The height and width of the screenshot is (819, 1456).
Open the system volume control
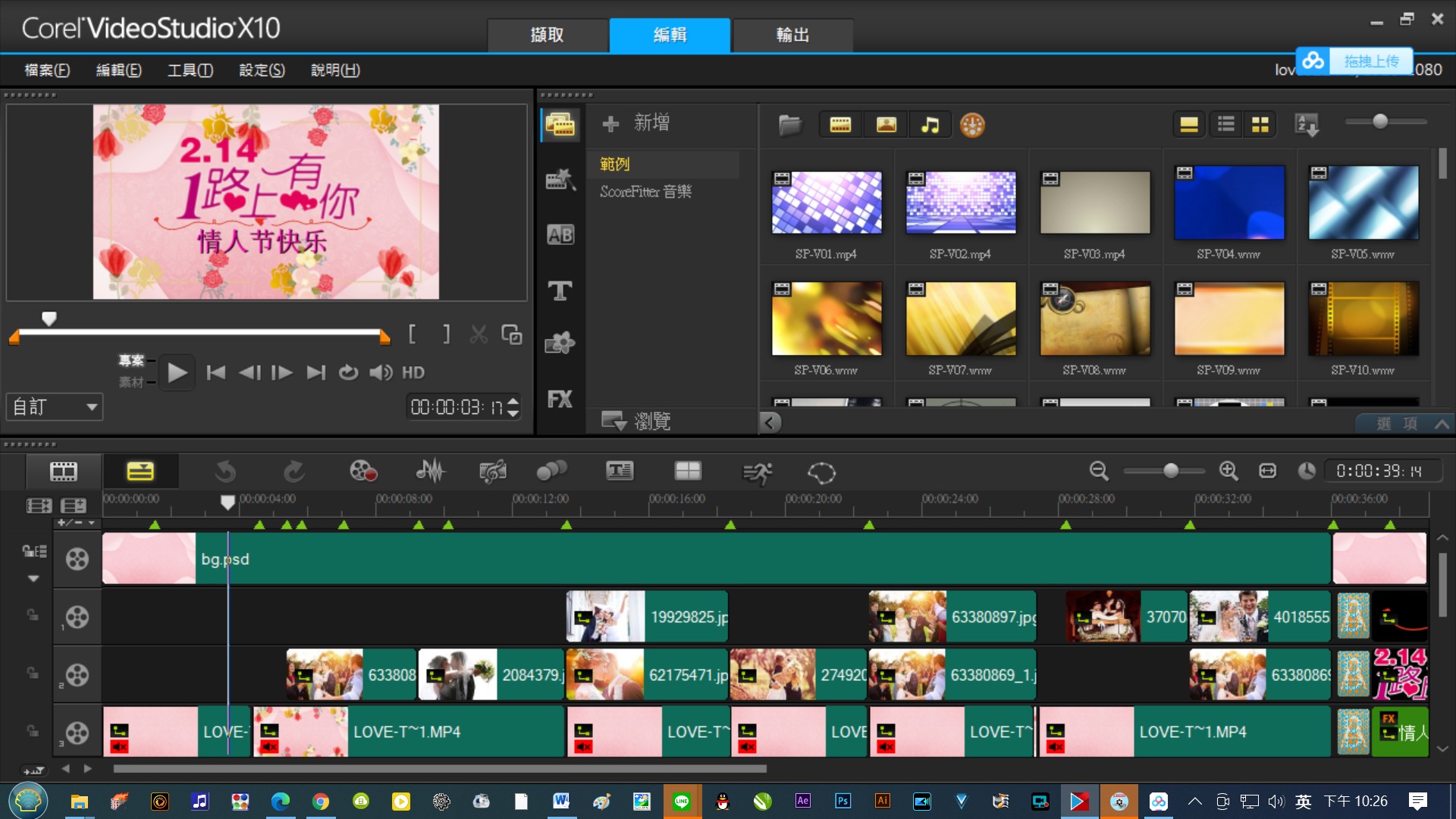click(381, 373)
